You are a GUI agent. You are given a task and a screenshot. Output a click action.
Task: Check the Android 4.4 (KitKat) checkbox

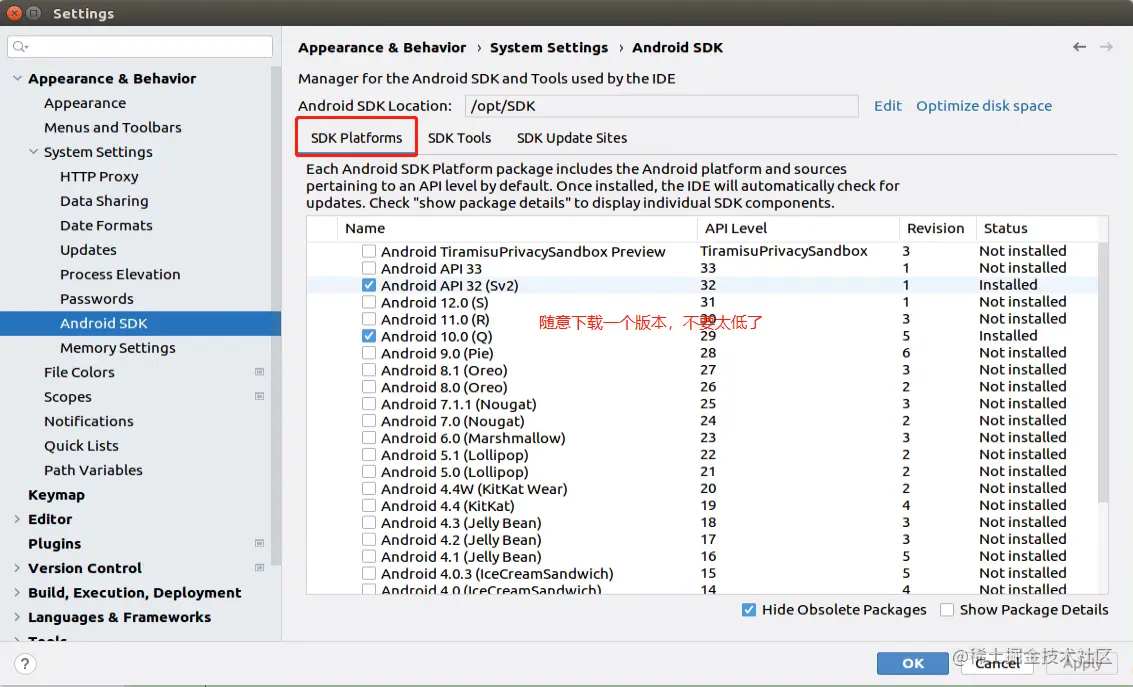point(369,506)
